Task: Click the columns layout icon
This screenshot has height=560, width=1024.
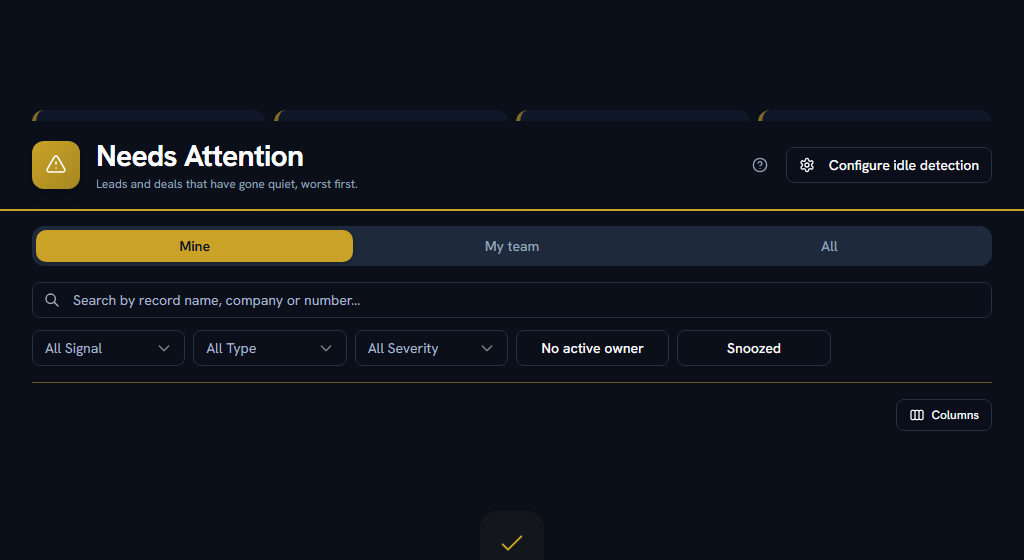Action: [916, 415]
